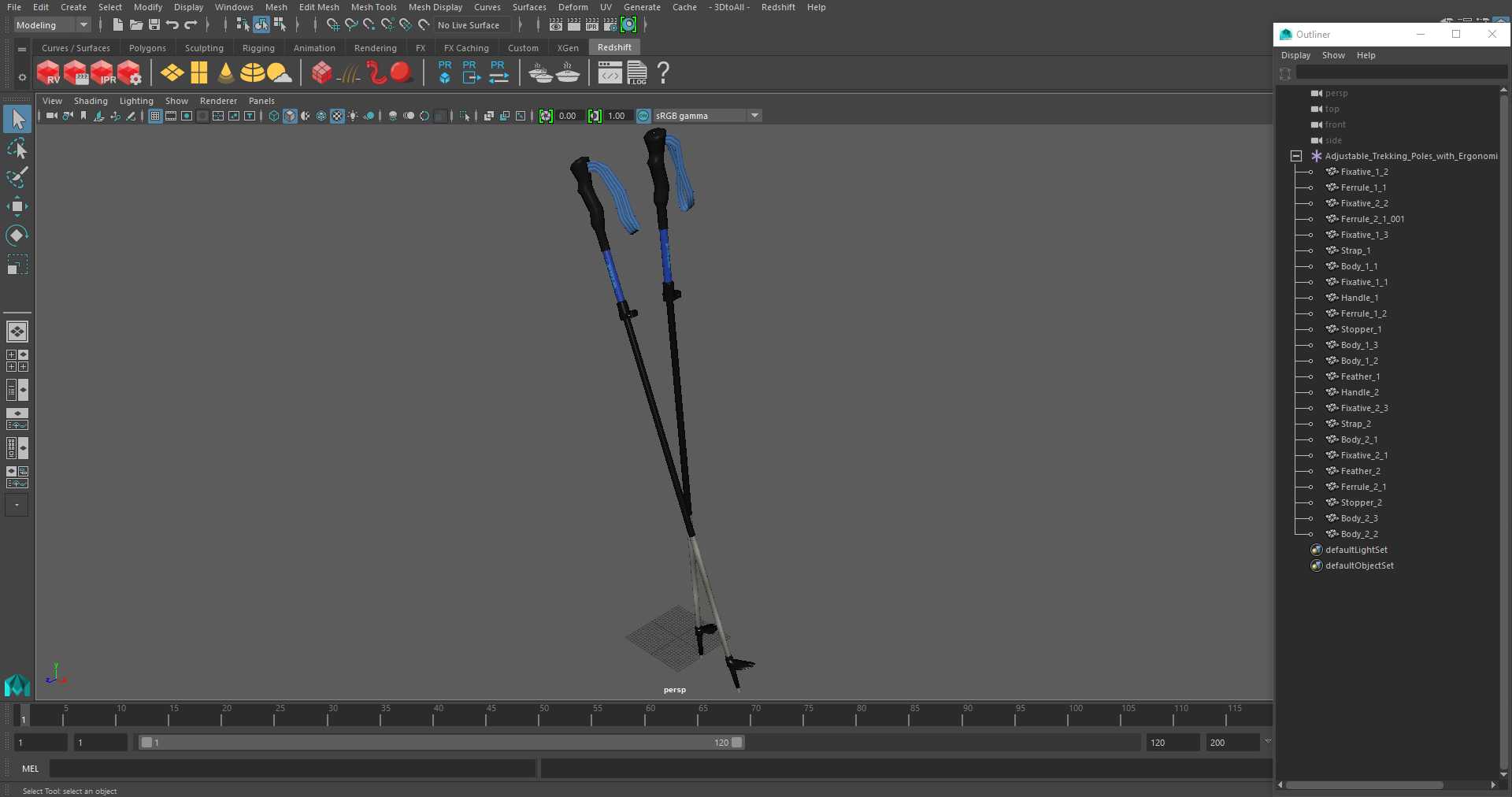Toggle textured display checker icon
The height and width of the screenshot is (797, 1512).
pos(337,116)
